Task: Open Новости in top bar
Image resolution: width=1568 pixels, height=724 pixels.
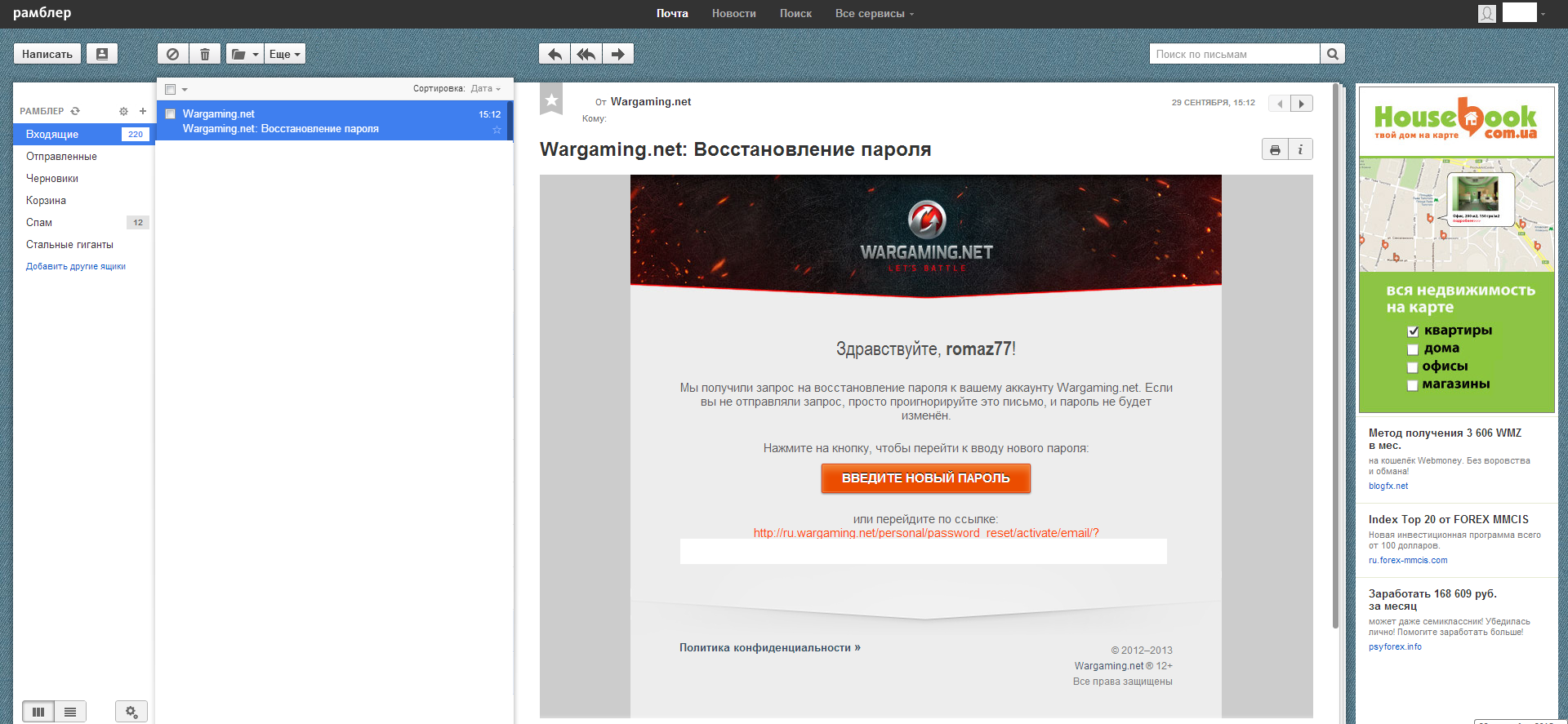Action: tap(734, 13)
